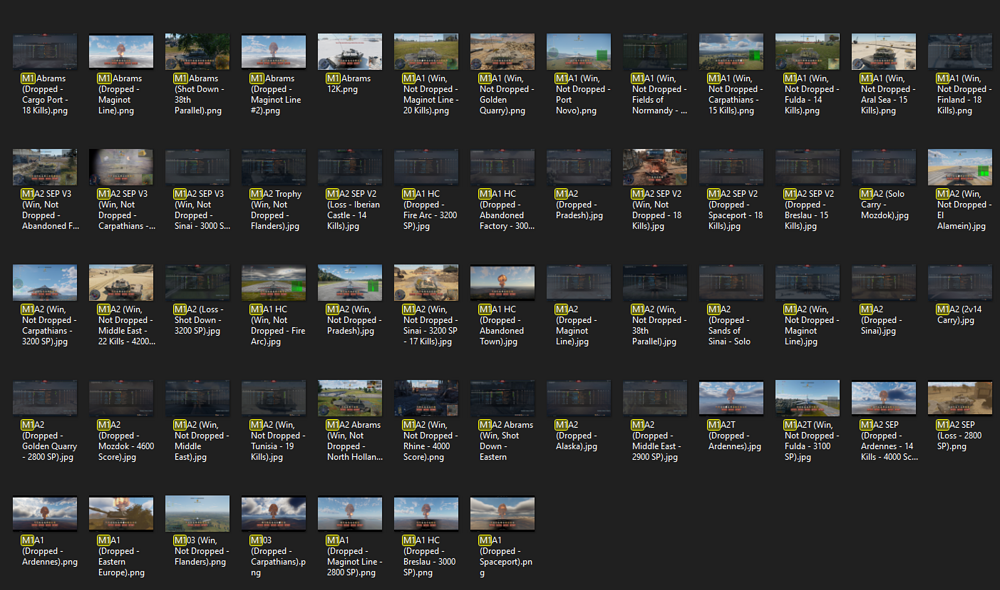This screenshot has height=590, width=1000.
Task: Select the M1A2 Tunisia 19 Kills thumbnail
Action: tap(274, 398)
